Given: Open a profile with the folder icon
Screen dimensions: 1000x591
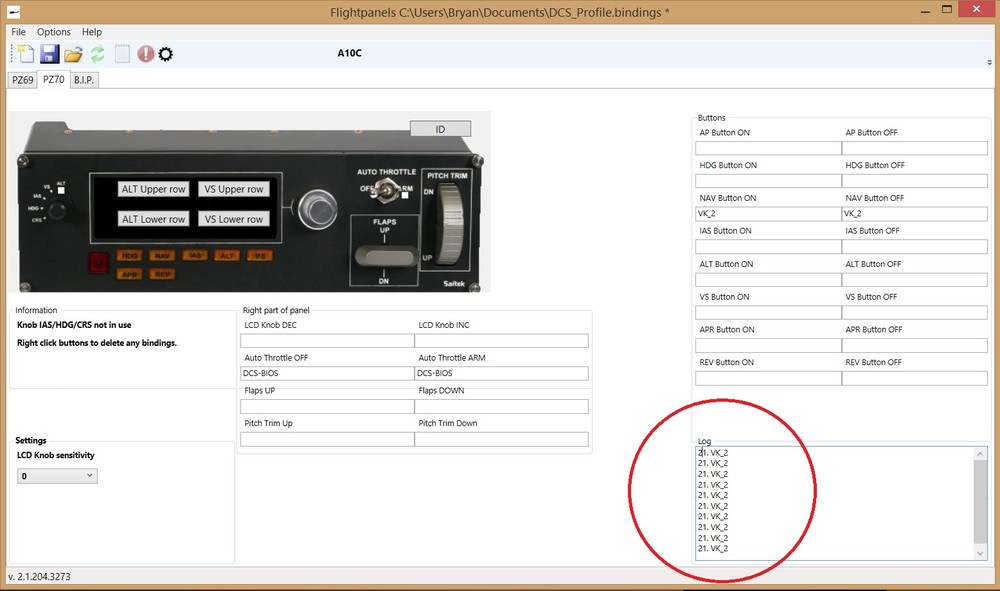Looking at the screenshot, I should pyautogui.click(x=73, y=54).
